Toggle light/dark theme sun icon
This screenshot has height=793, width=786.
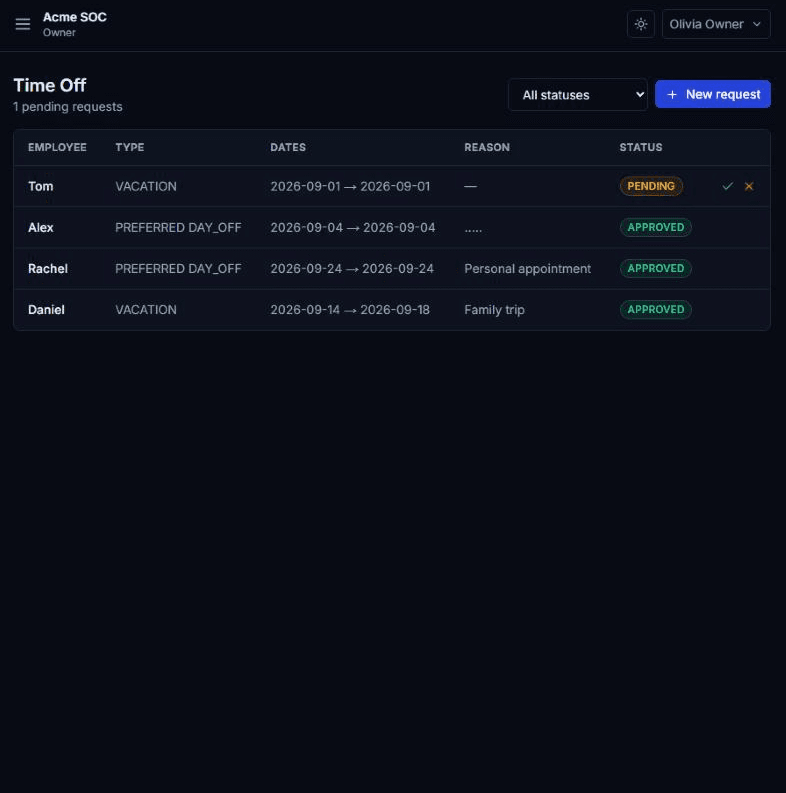(x=641, y=24)
